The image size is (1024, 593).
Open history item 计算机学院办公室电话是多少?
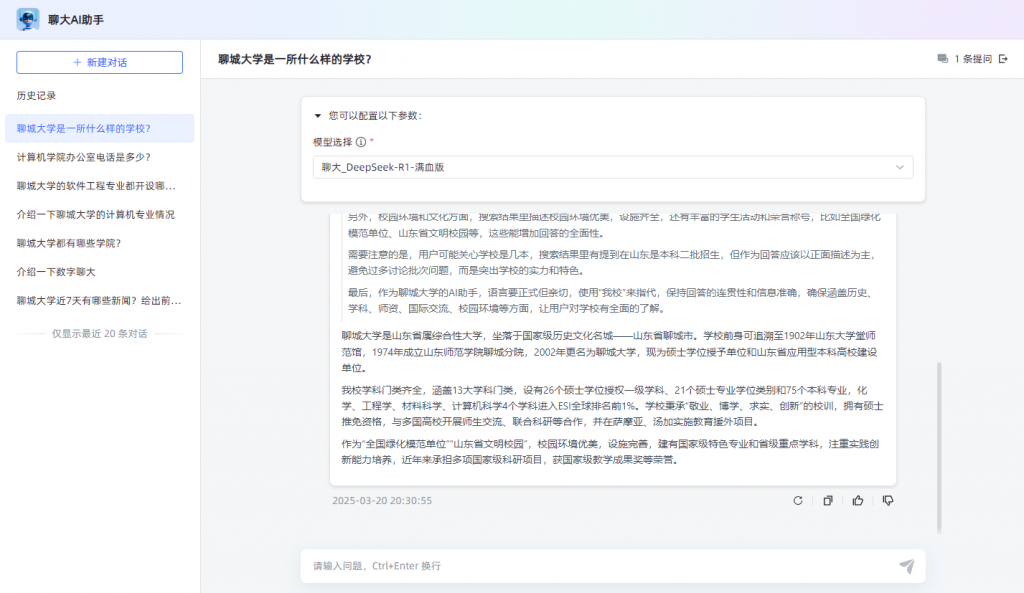click(x=84, y=157)
